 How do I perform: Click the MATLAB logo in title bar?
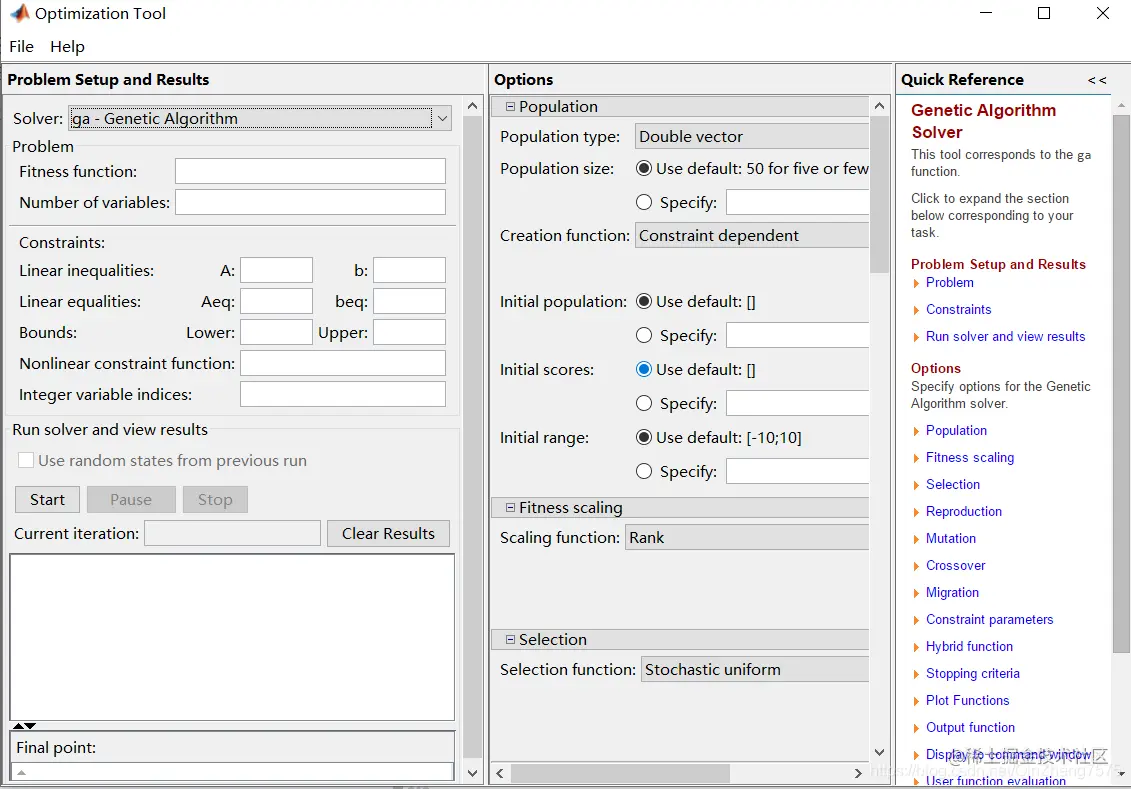pos(19,13)
